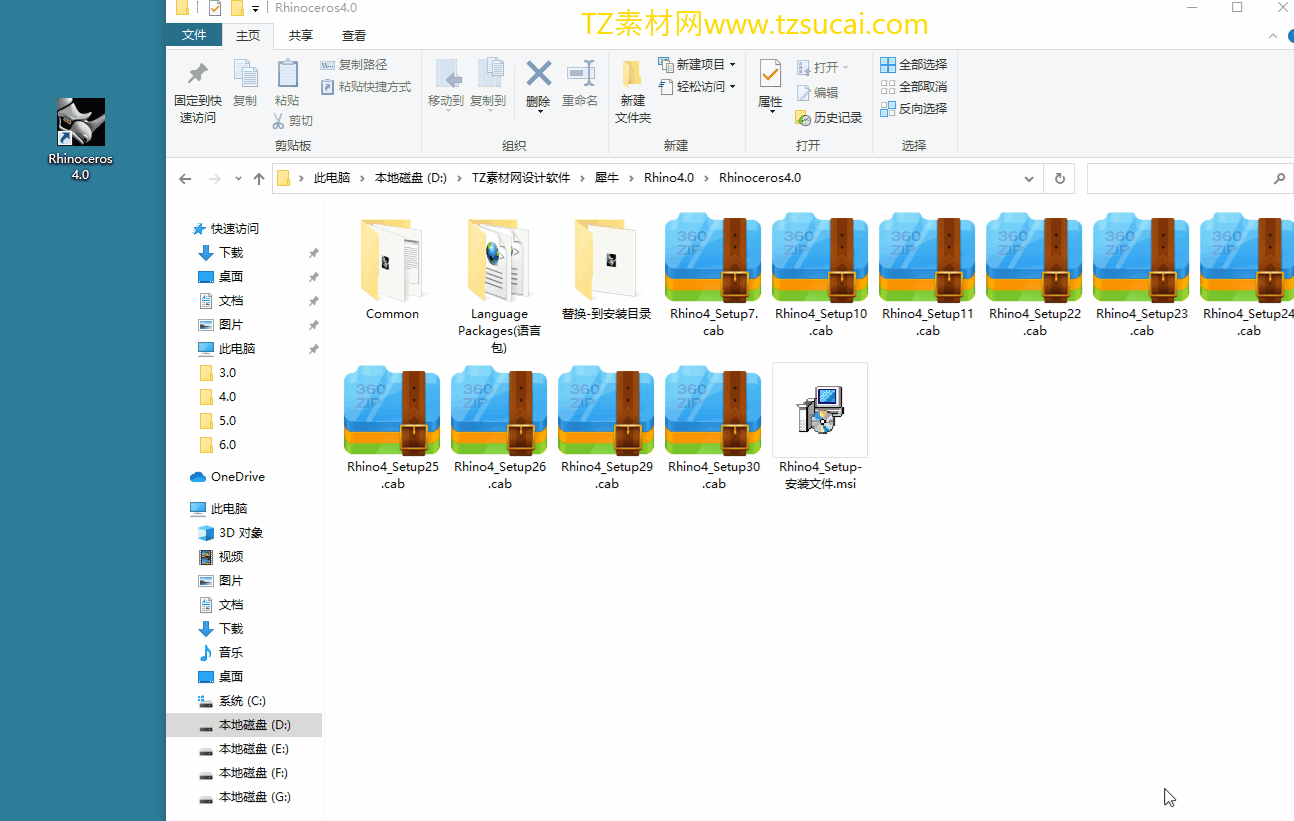Click 此电脑 in the address breadcrumb

[332, 178]
